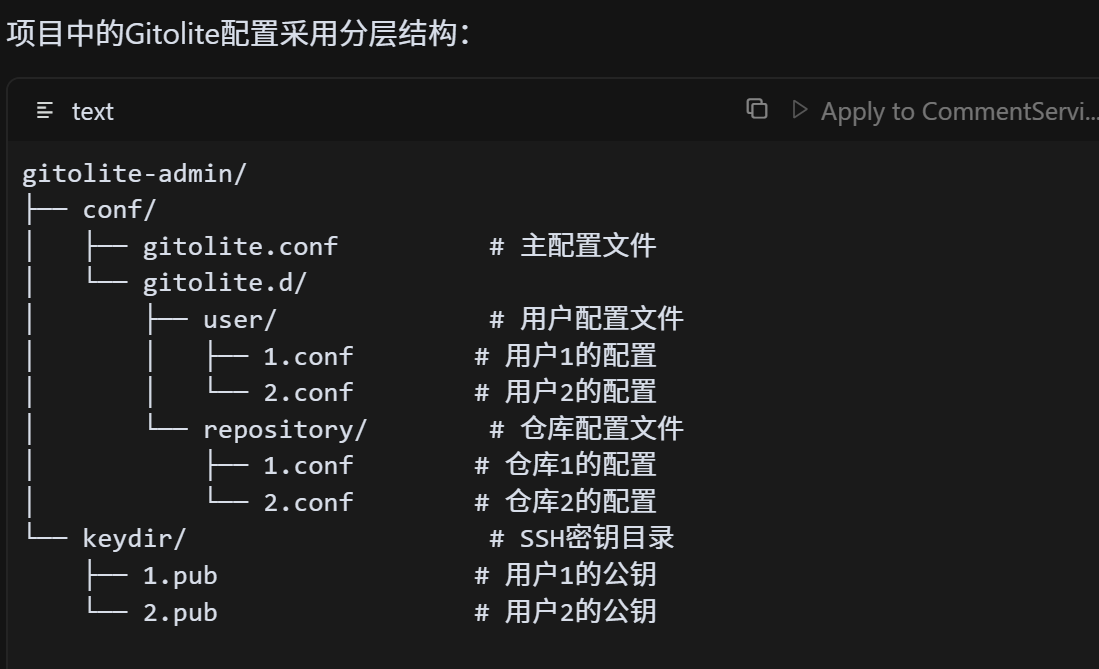Click the comment "# SSH密钥目录"

point(582,538)
